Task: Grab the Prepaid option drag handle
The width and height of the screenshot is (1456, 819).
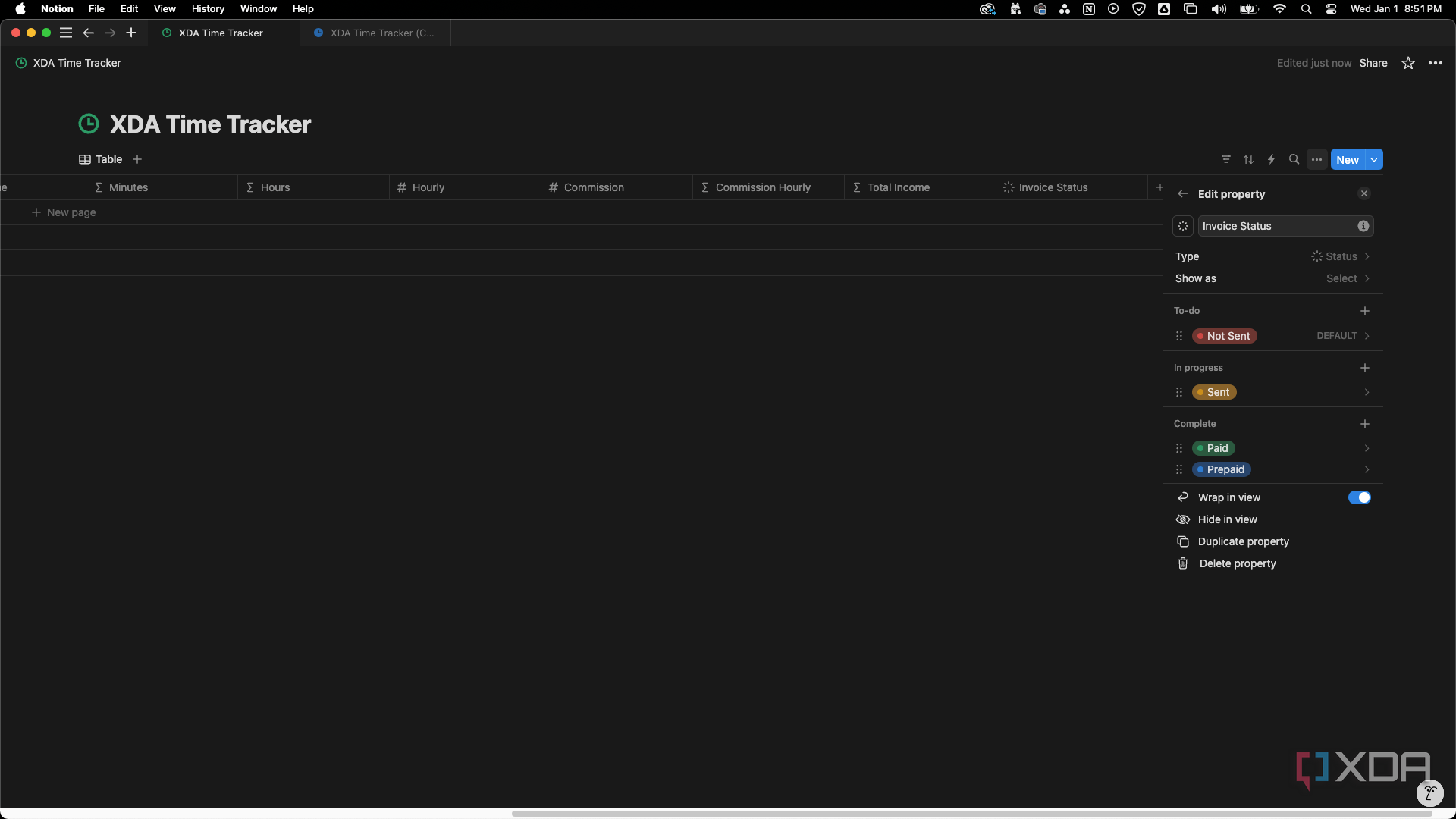Action: [1179, 469]
